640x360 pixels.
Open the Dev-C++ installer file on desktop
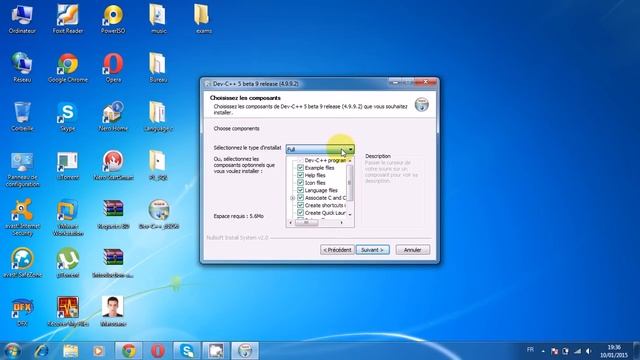click(158, 215)
